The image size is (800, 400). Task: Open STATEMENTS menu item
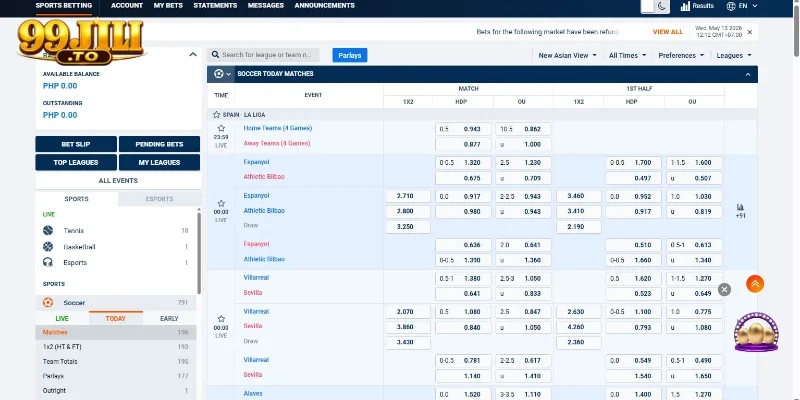click(215, 6)
